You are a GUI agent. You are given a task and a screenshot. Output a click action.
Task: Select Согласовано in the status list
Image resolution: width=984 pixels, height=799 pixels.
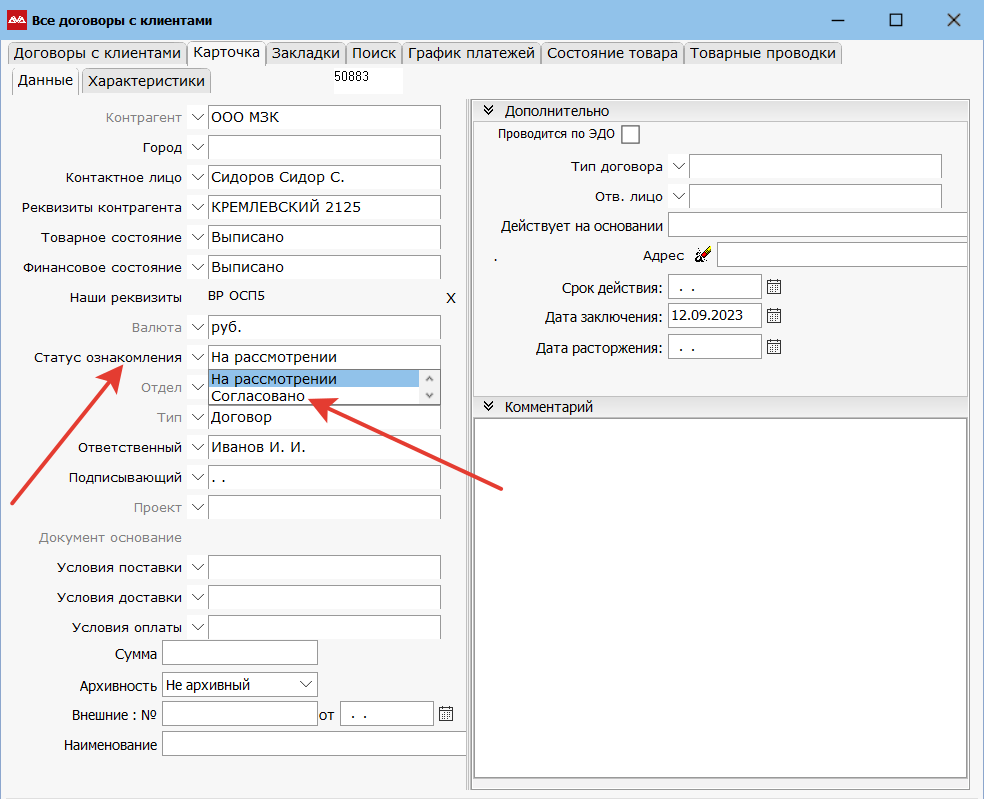pos(258,396)
